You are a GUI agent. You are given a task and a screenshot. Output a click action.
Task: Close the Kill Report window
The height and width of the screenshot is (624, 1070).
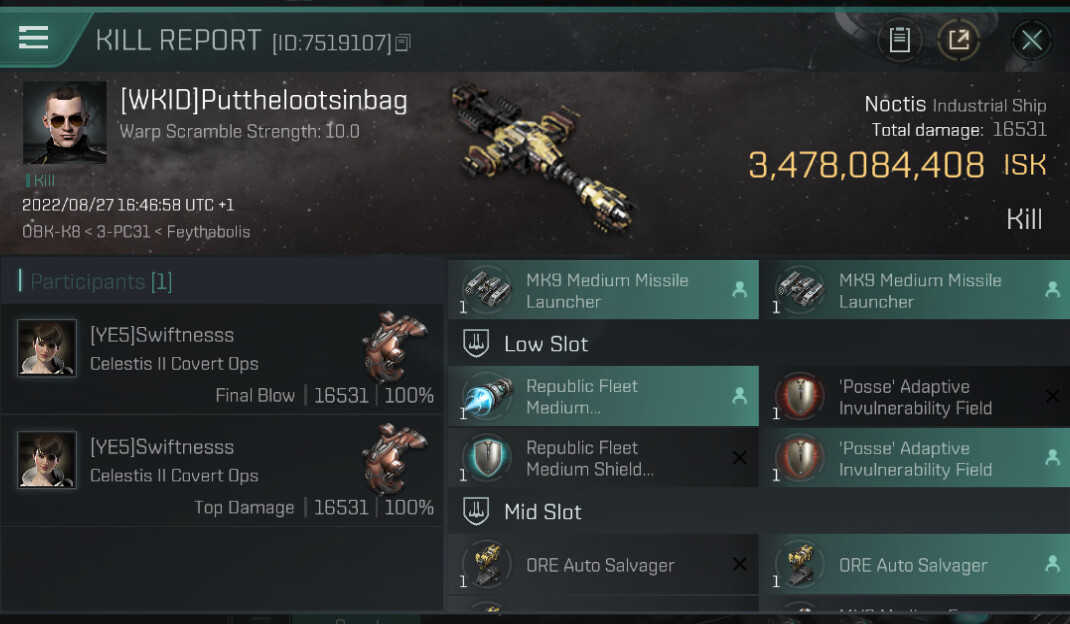click(x=1031, y=40)
